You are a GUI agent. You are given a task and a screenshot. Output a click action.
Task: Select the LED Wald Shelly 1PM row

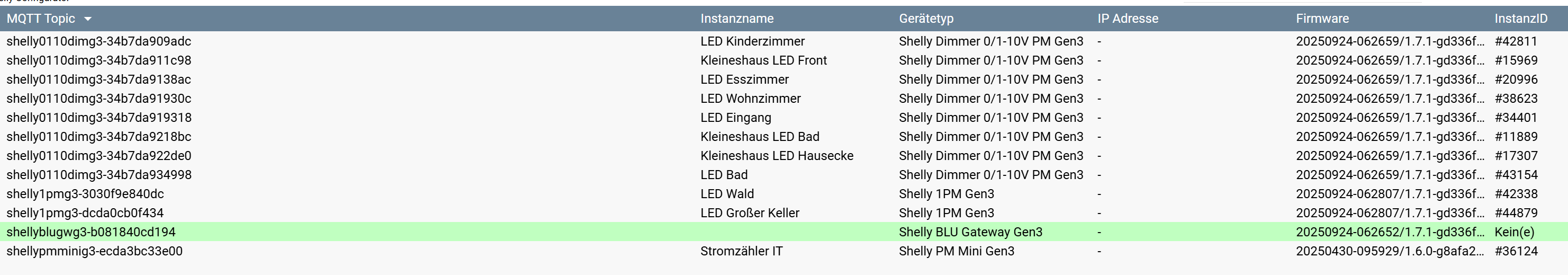[x=727, y=194]
